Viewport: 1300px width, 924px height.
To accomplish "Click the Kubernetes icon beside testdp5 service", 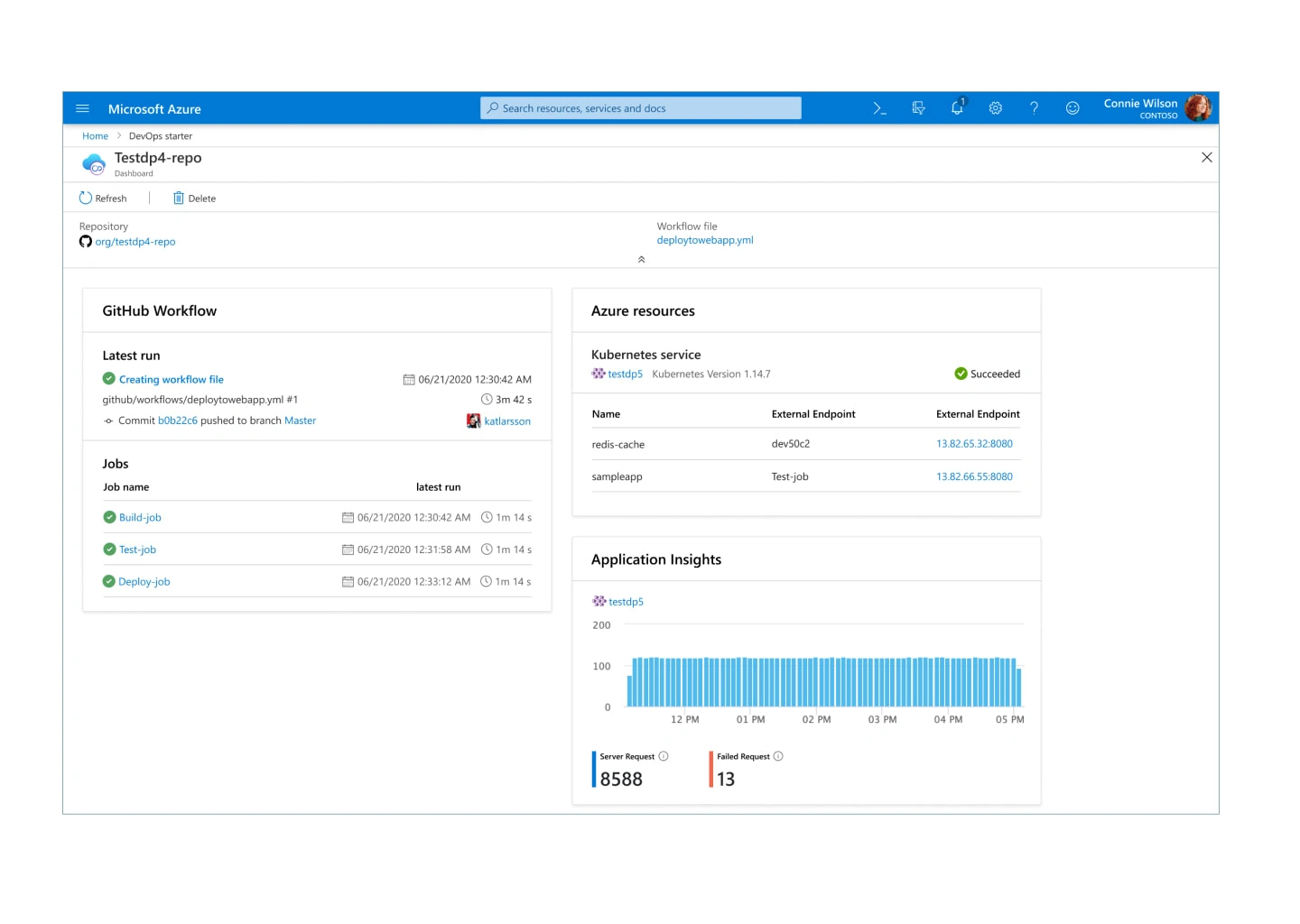I will tap(599, 374).
